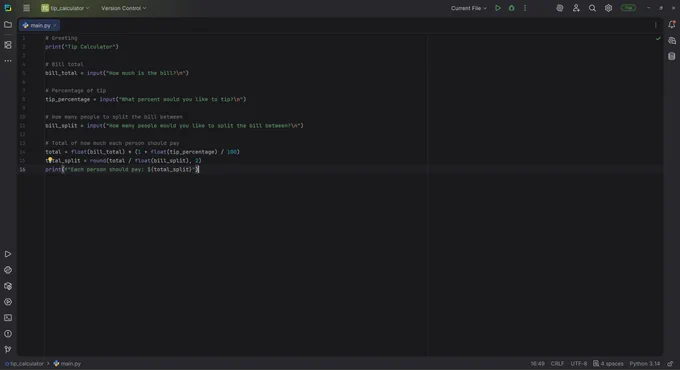
Task: Close the main.py tab
Action: pos(55,26)
